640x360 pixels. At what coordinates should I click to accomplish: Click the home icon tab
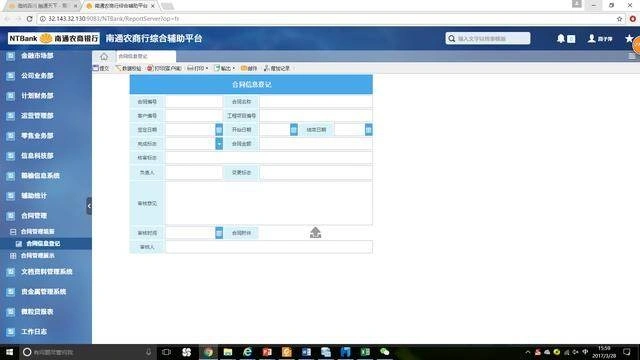pos(104,56)
